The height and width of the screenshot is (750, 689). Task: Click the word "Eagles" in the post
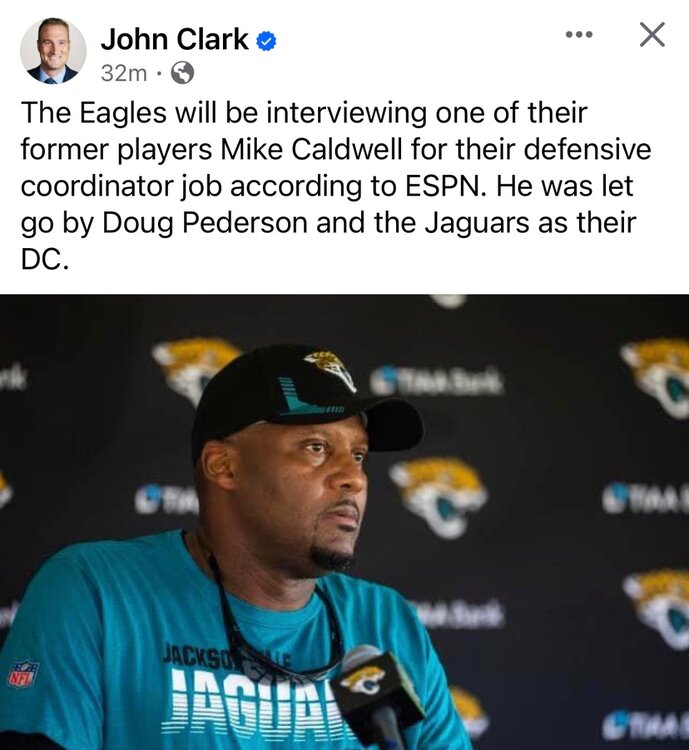point(123,113)
